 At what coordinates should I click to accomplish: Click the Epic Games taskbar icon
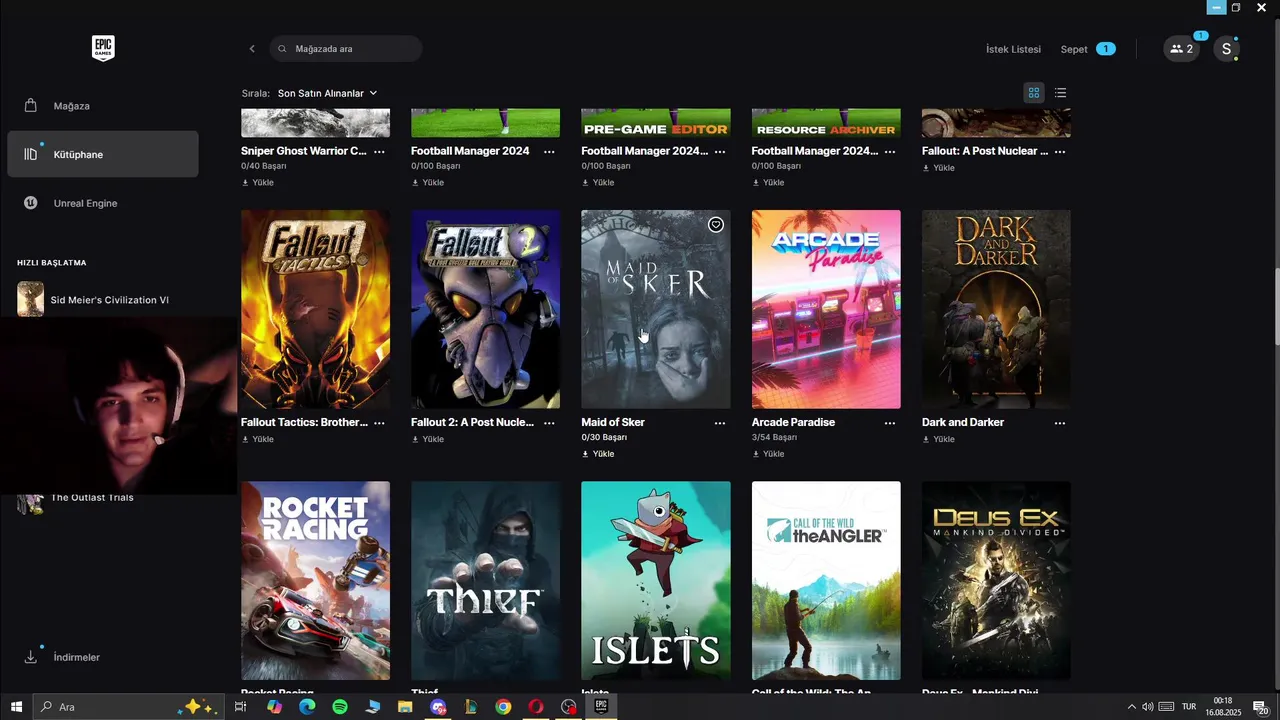point(601,707)
